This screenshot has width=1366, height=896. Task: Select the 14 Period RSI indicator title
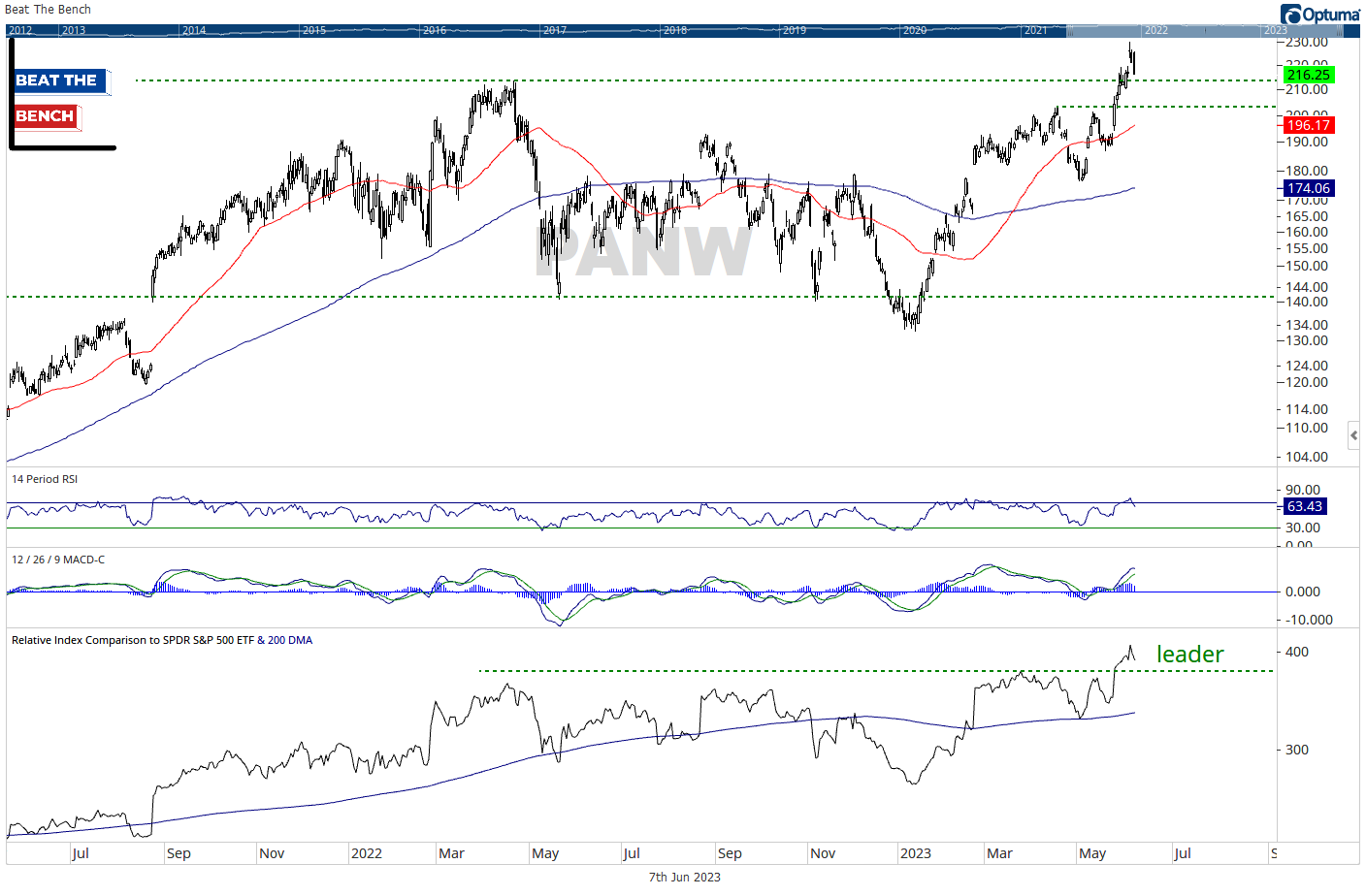click(45, 479)
